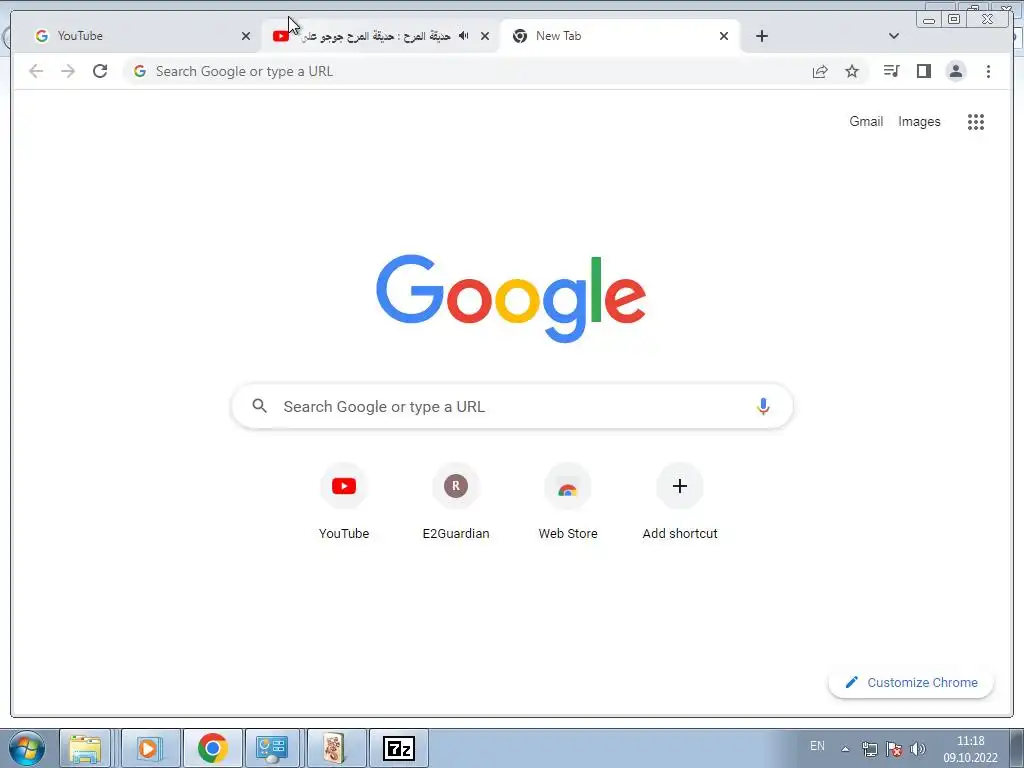Click the EN language indicator
This screenshot has height=768, width=1024.
point(817,746)
